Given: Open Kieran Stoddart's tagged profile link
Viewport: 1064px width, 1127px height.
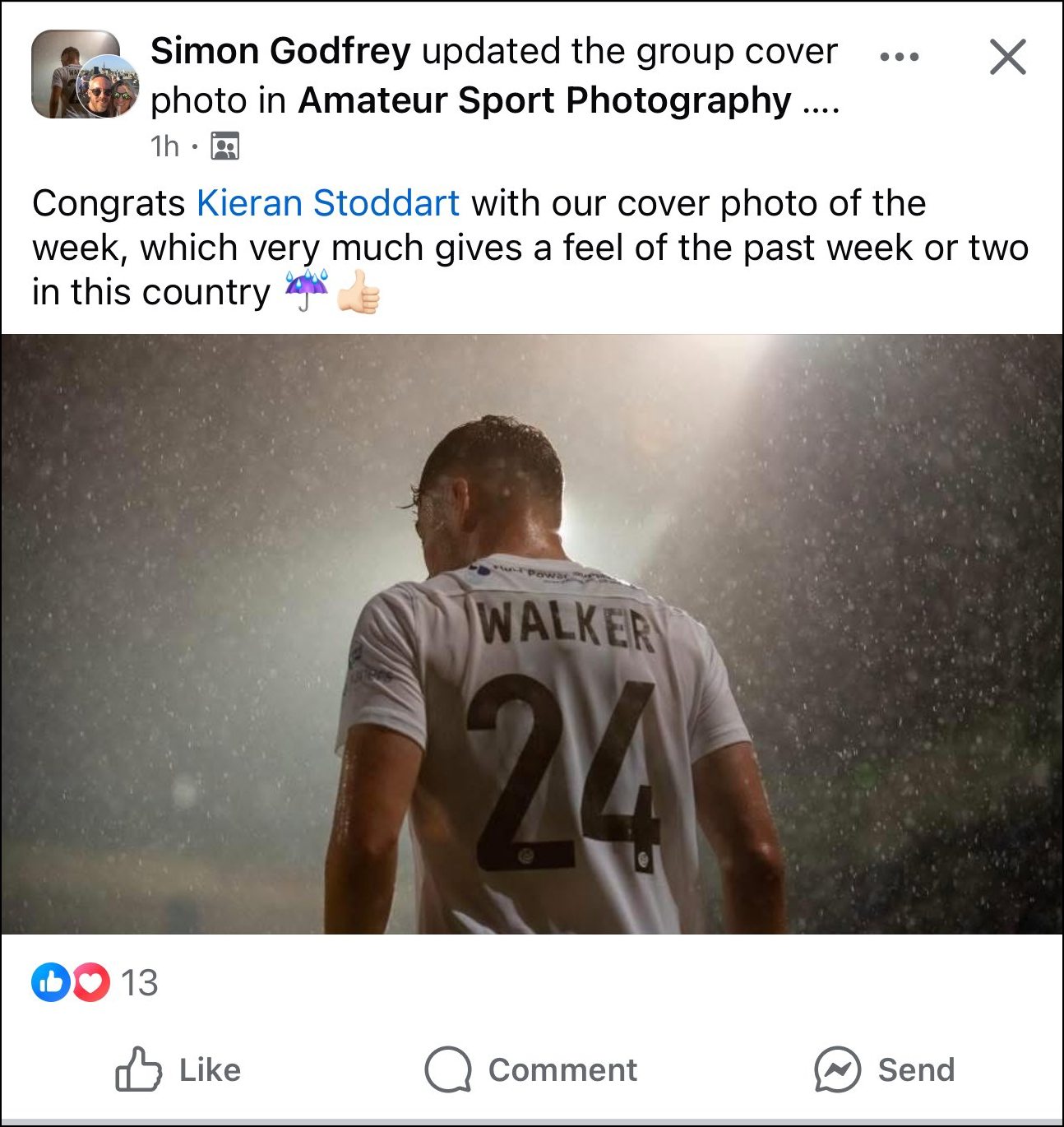Looking at the screenshot, I should [x=328, y=203].
